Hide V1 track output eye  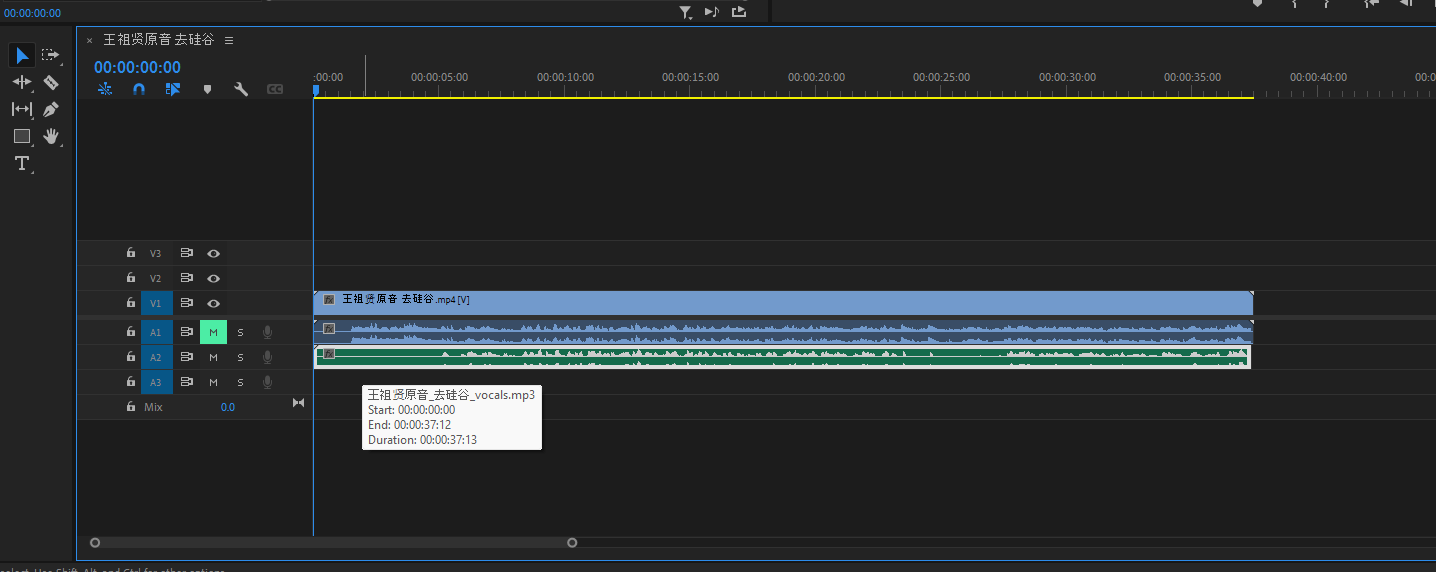[213, 303]
